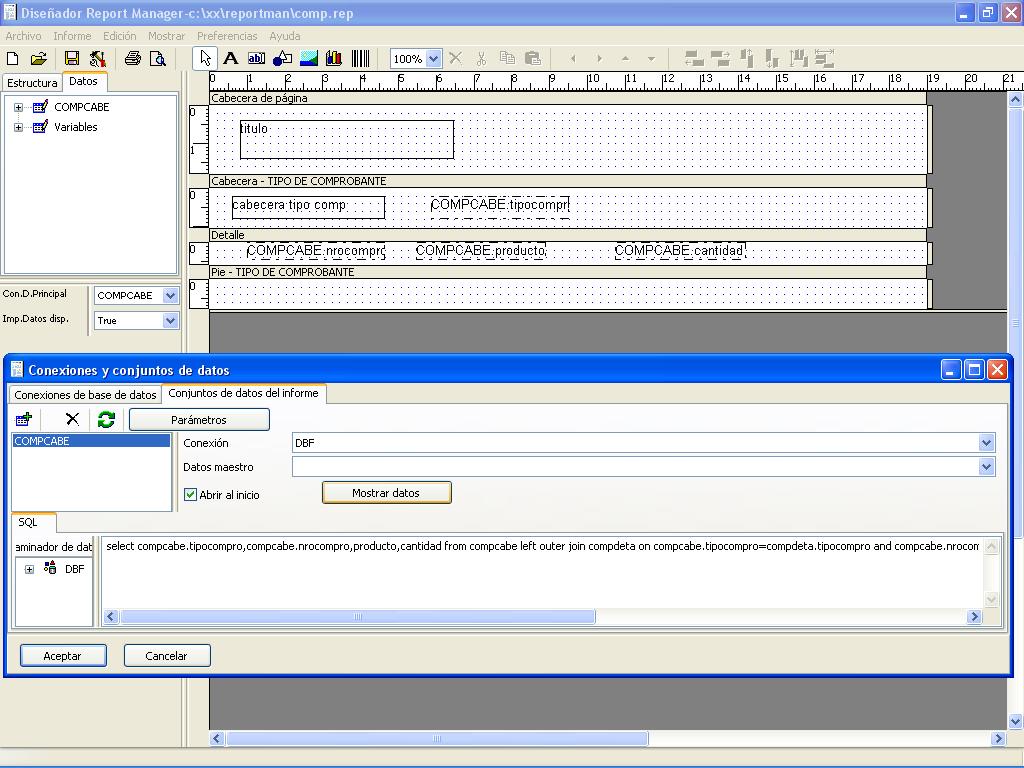The image size is (1024, 768).
Task: Expand the DBF tree node
Action: coord(29,569)
